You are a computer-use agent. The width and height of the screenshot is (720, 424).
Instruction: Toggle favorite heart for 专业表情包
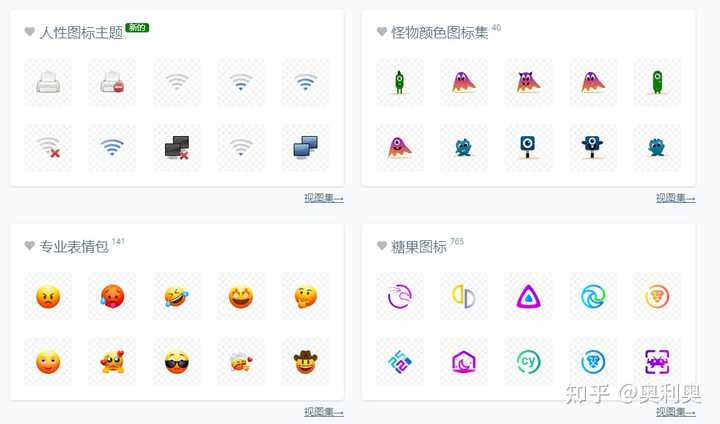tap(29, 246)
